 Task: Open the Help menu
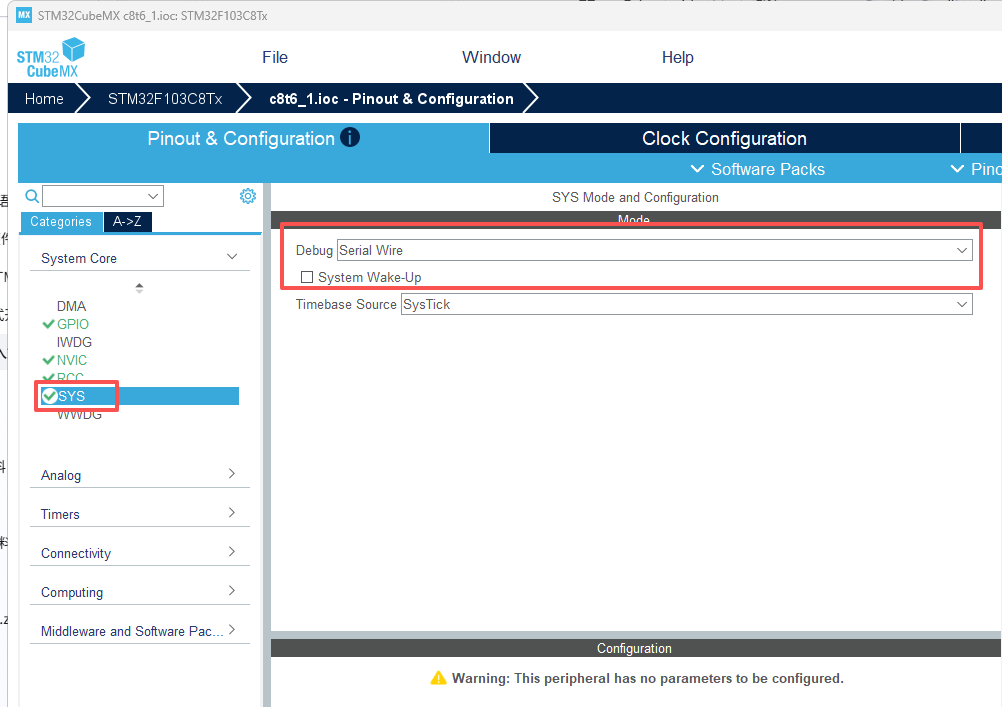[x=677, y=57]
